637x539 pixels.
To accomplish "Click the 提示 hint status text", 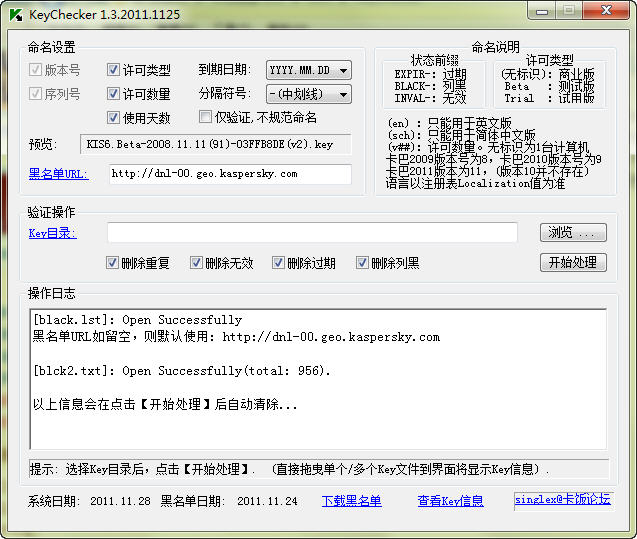I will click(x=289, y=470).
